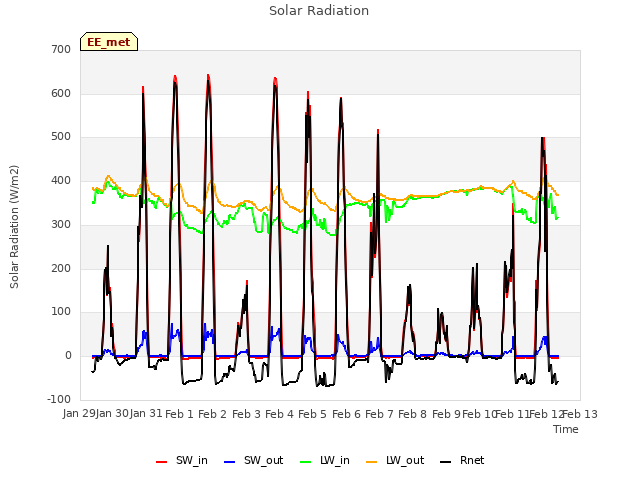640x480 pixels.
Task: Click the Feb 3 x-axis label
Action: coord(246,414)
